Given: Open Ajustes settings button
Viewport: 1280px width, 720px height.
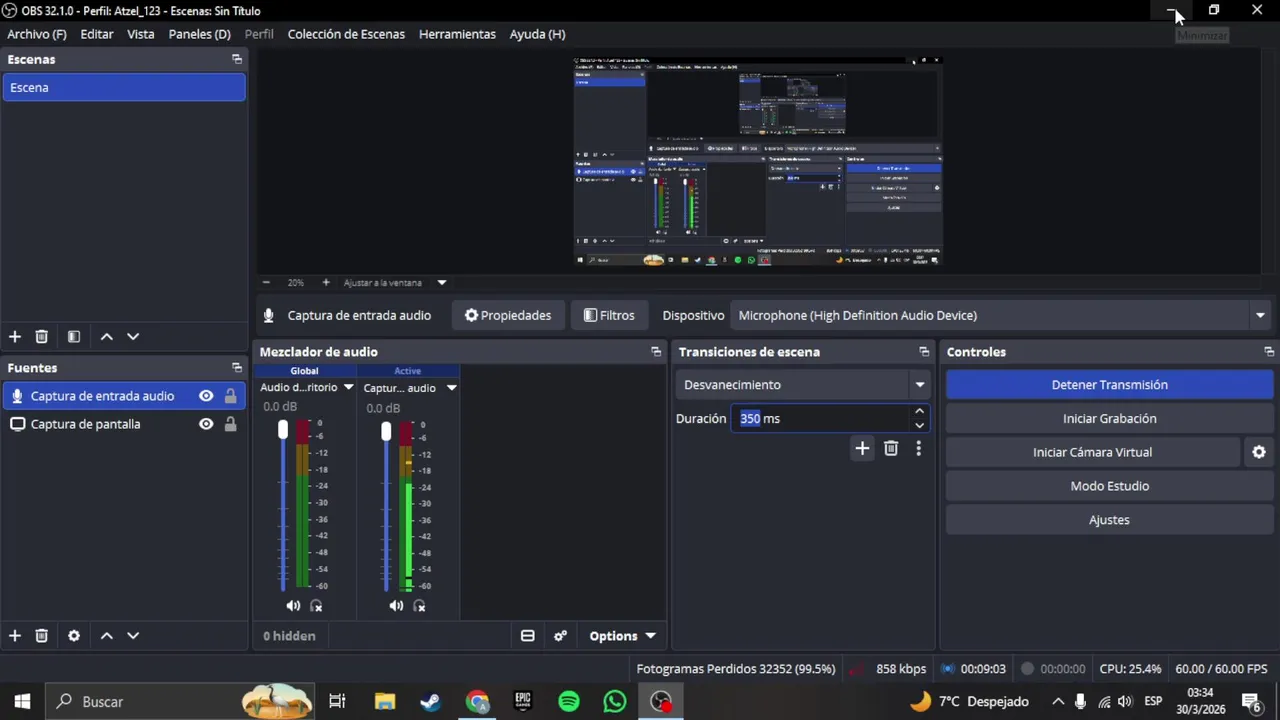Looking at the screenshot, I should tap(1109, 520).
